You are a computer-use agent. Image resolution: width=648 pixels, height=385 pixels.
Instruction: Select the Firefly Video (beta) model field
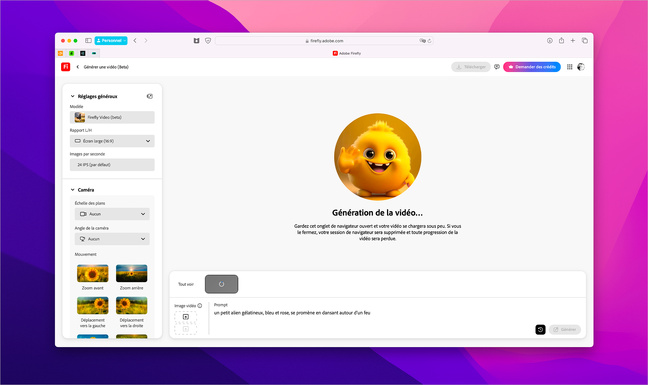112,117
